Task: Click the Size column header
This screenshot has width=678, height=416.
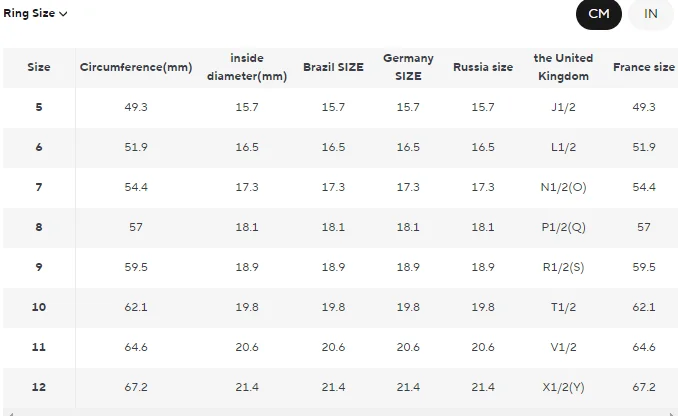Action: 39,67
